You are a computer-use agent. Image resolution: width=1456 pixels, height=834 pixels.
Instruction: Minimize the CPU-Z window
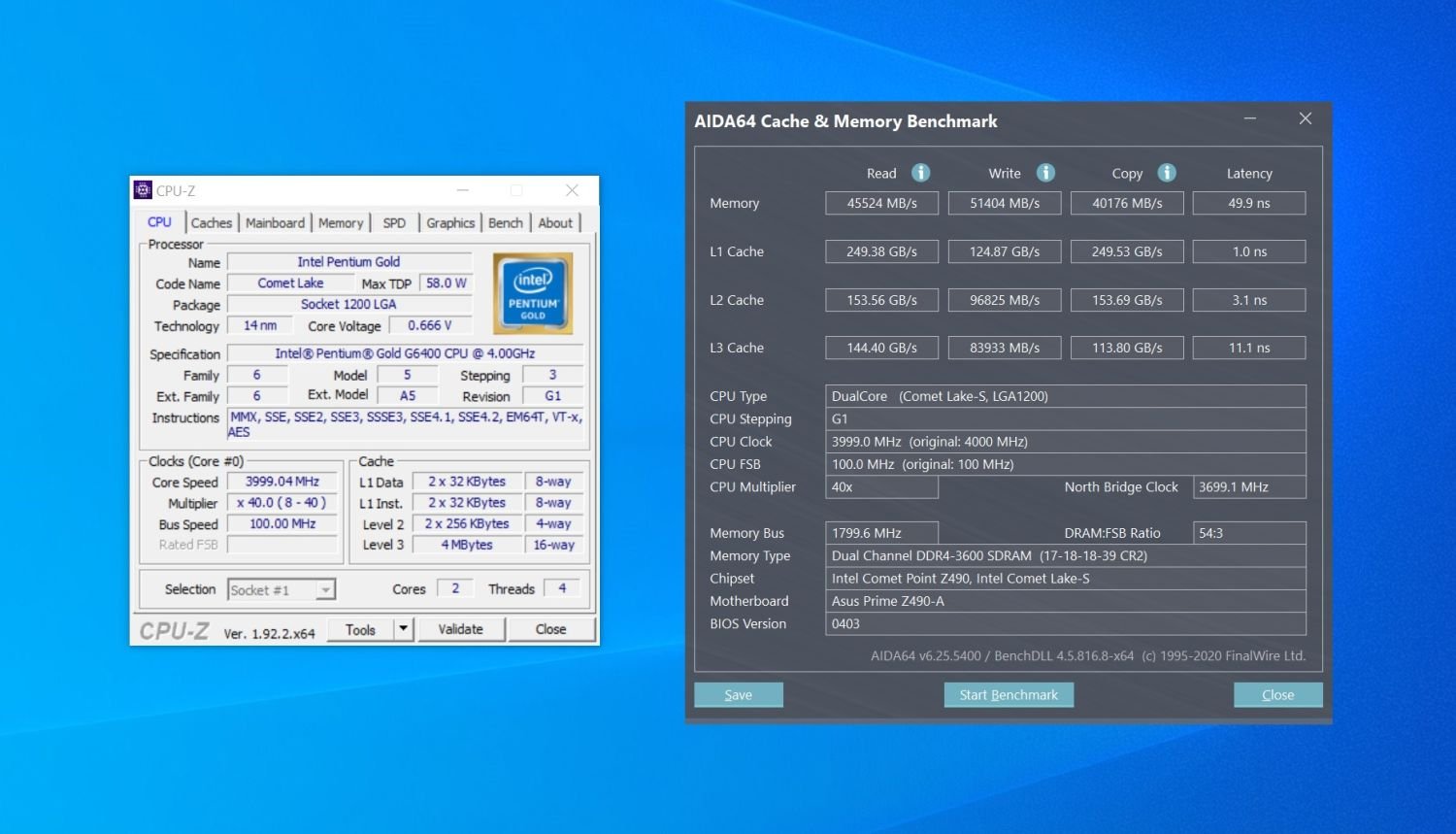[463, 190]
